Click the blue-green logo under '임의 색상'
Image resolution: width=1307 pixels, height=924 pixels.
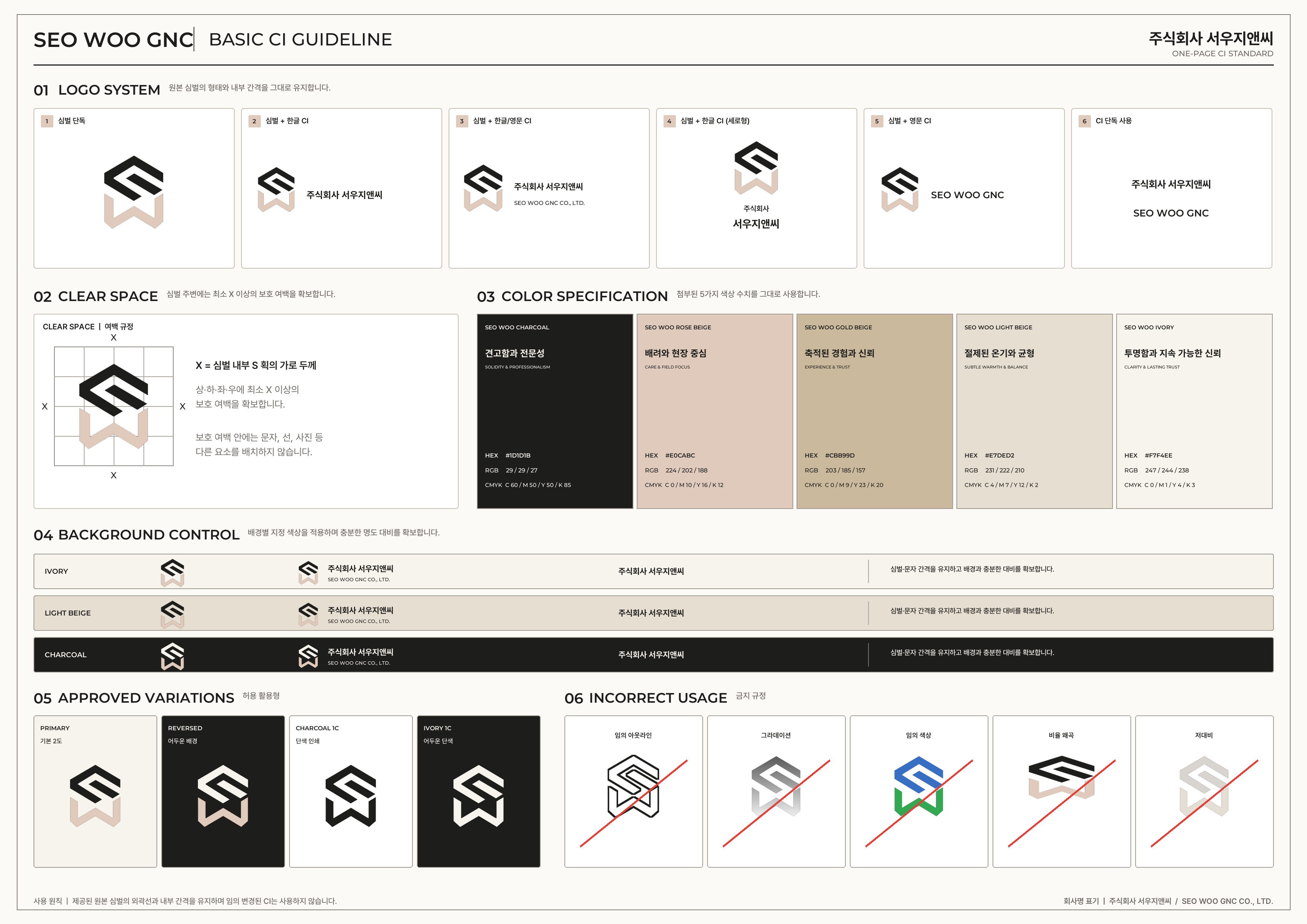[x=918, y=786]
